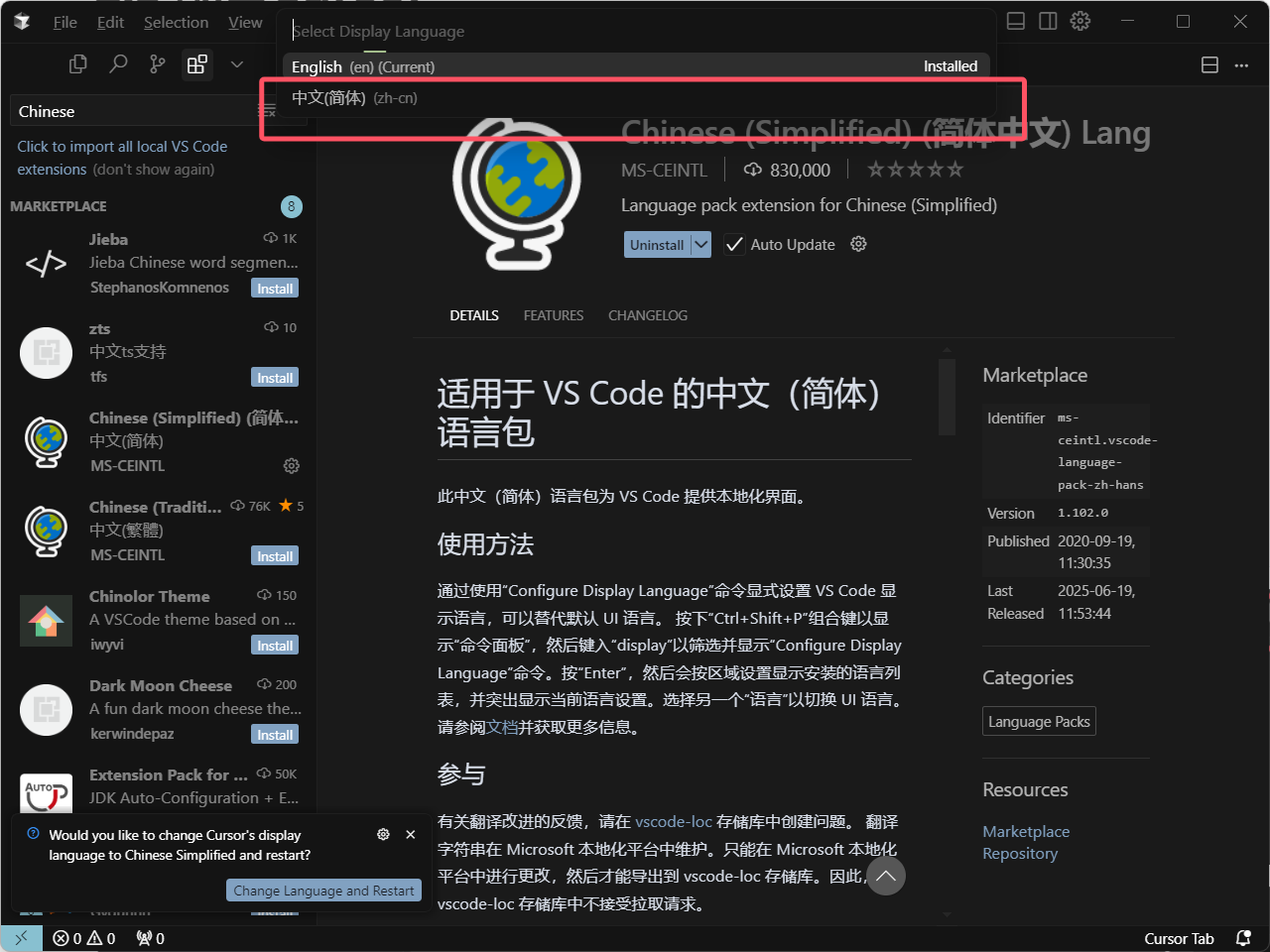Open the Uninstall button dropdown arrow
The width and height of the screenshot is (1270, 952).
click(701, 244)
